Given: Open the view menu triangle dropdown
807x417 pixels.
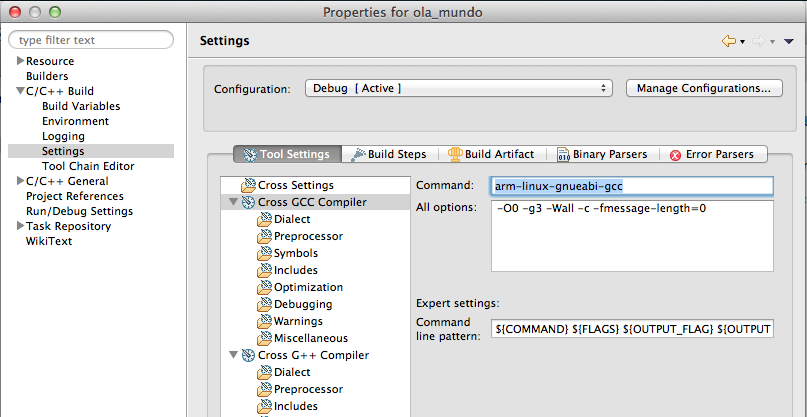Looking at the screenshot, I should pos(788,42).
